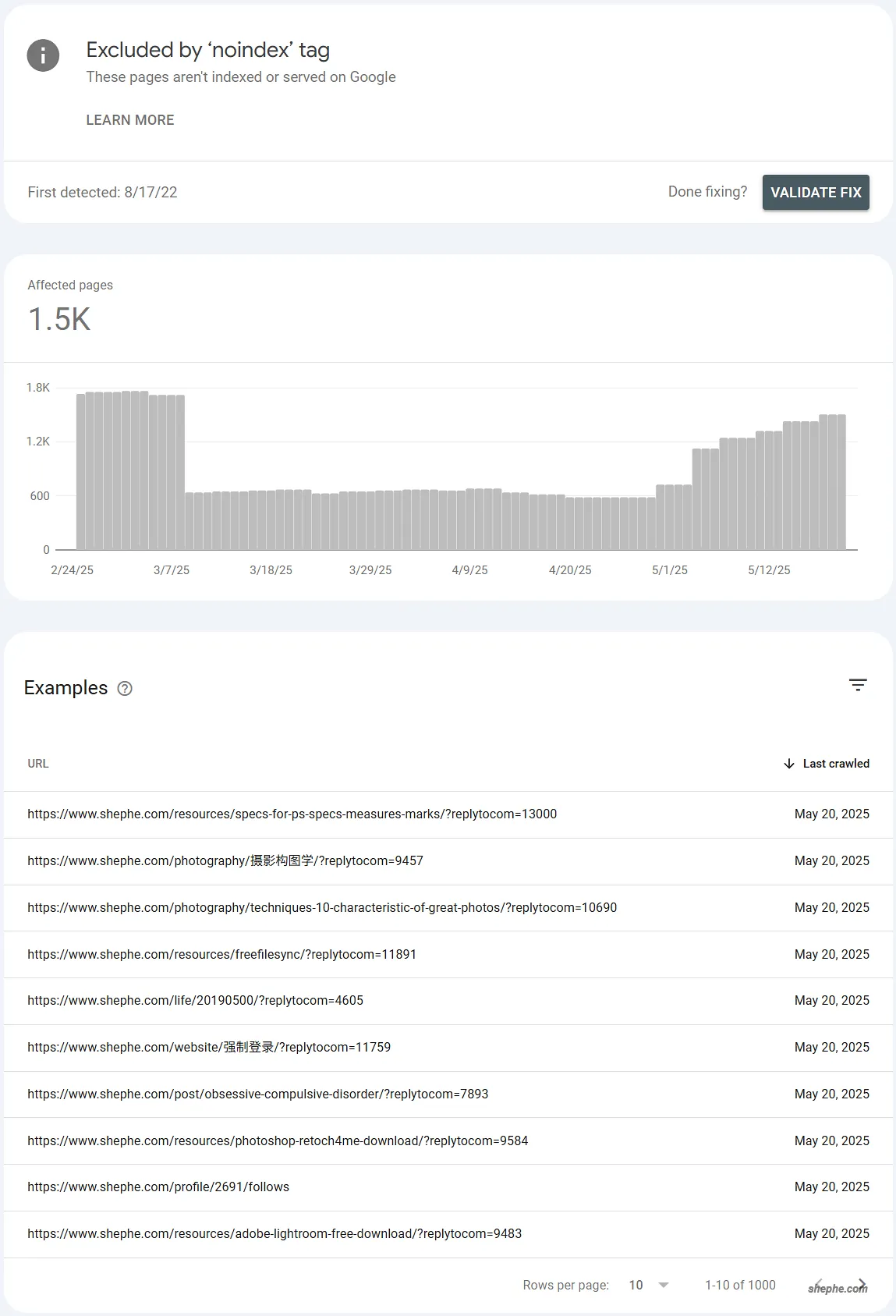
Task: Open the Rows per page dropdown
Action: tap(649, 1285)
